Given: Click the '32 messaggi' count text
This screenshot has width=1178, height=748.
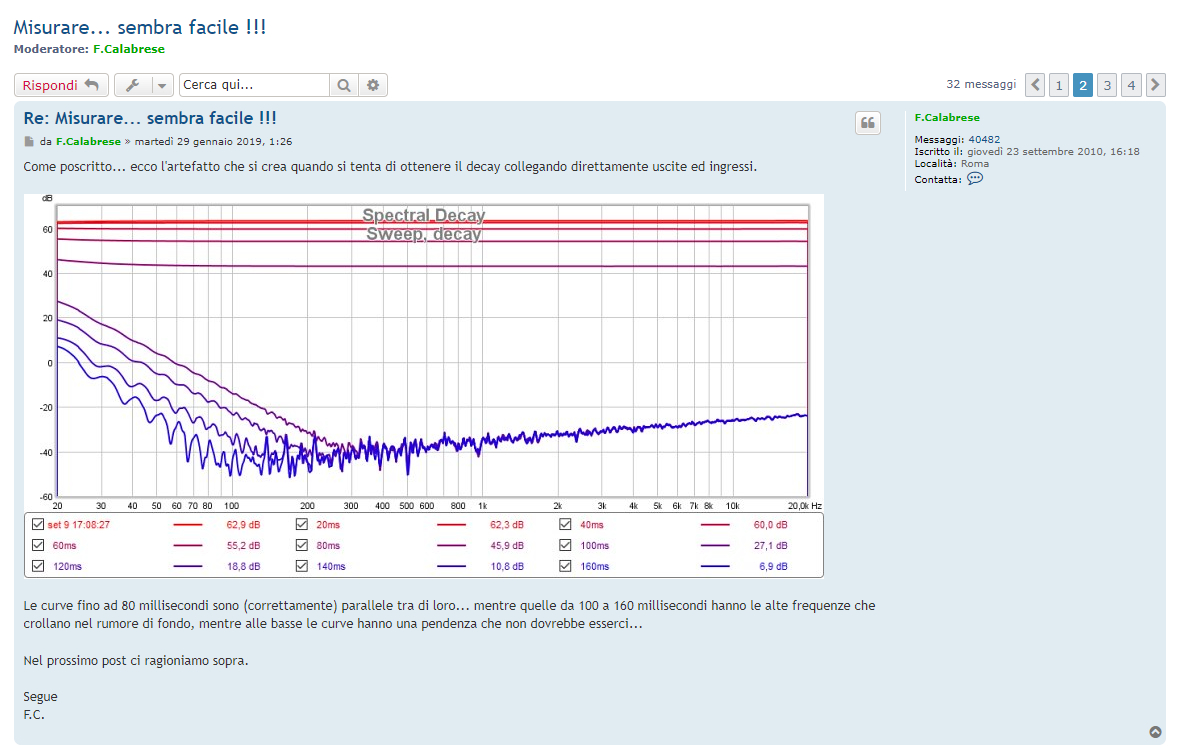Looking at the screenshot, I should pos(981,84).
